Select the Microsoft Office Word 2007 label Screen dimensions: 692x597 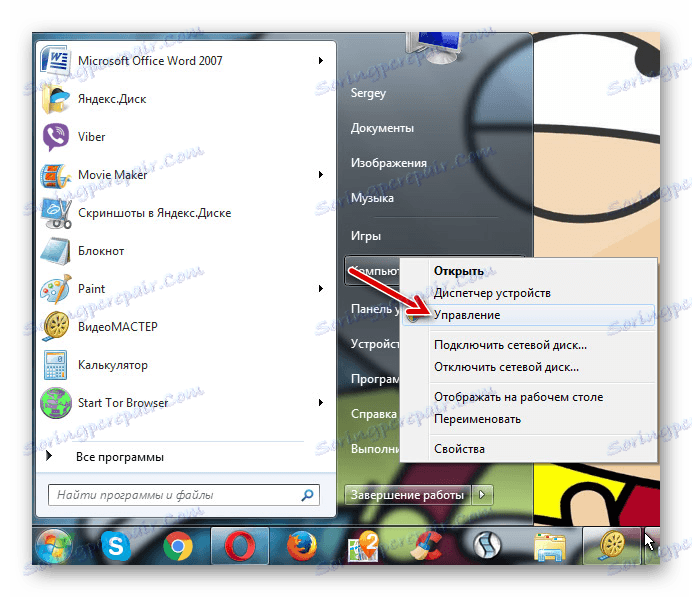pyautogui.click(x=150, y=60)
